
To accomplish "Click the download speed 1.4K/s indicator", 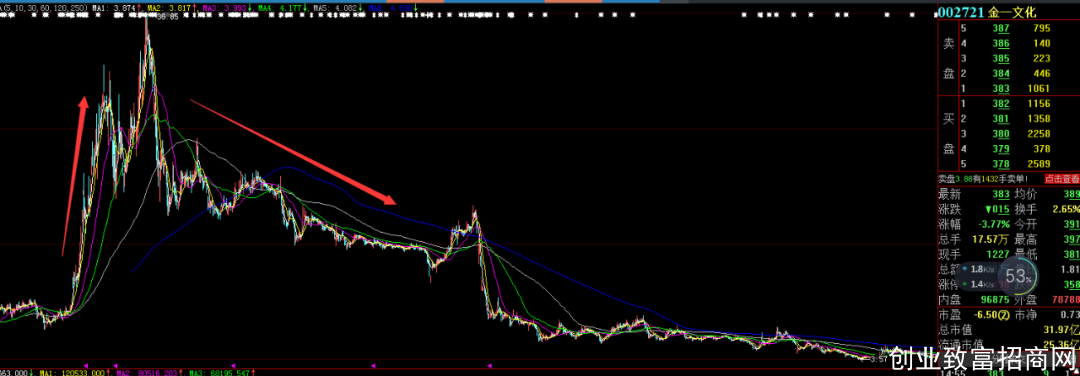I will coord(975,284).
